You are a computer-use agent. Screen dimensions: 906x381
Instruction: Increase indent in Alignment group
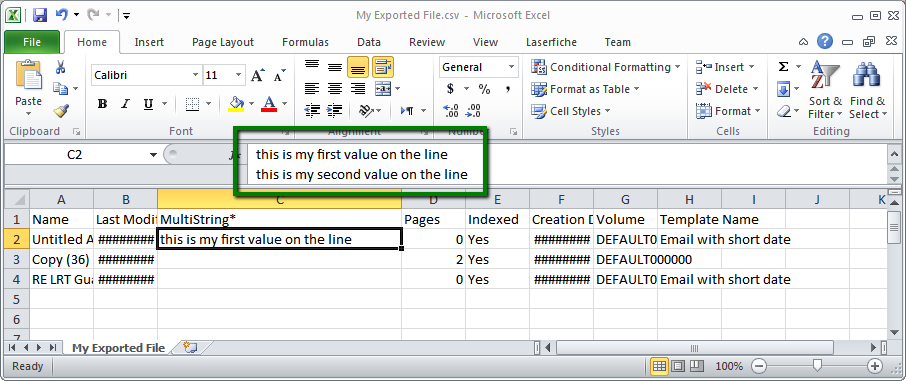(335, 110)
